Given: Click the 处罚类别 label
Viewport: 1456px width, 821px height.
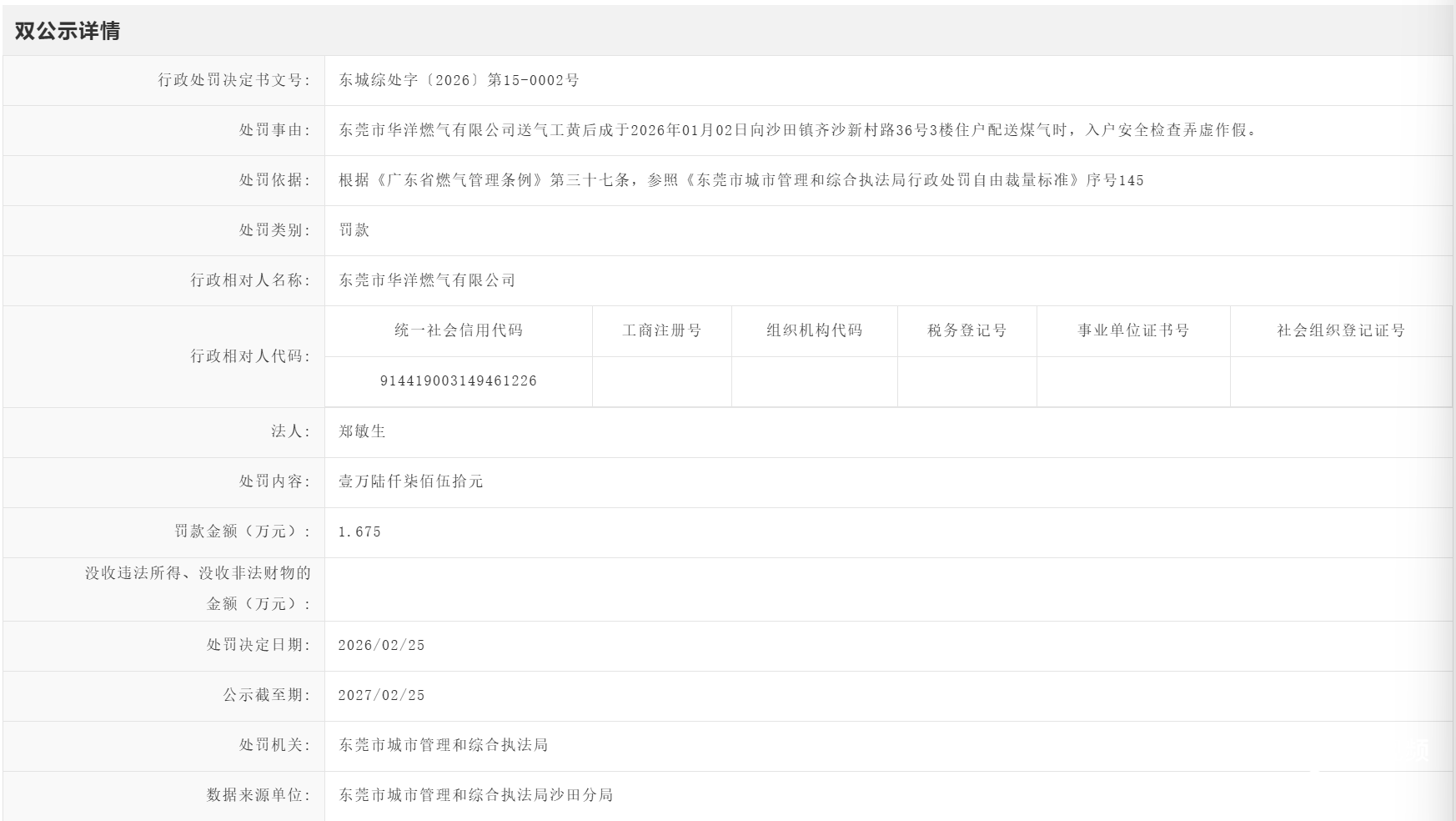Looking at the screenshot, I should [x=275, y=230].
